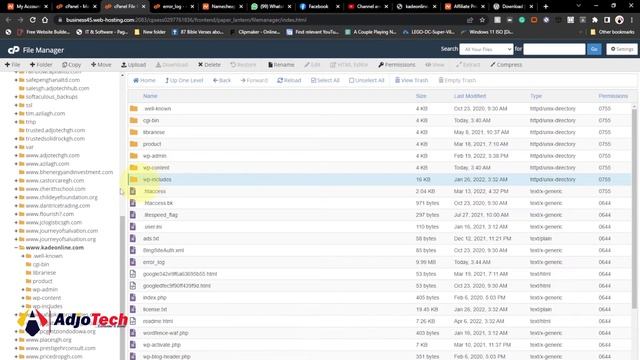Expand the softaculous_backups tree node
The height and width of the screenshot is (360, 640).
tap(16, 97)
